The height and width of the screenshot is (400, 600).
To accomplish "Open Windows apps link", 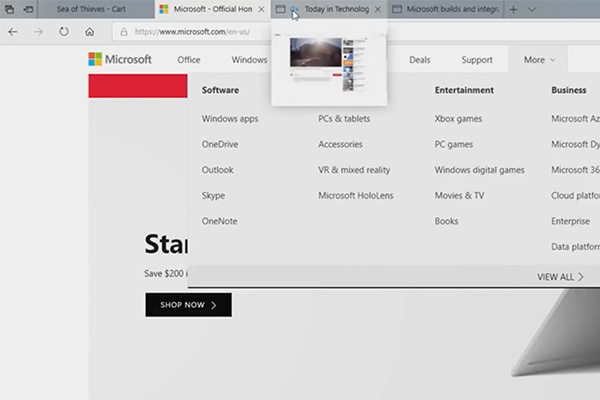I will point(230,119).
